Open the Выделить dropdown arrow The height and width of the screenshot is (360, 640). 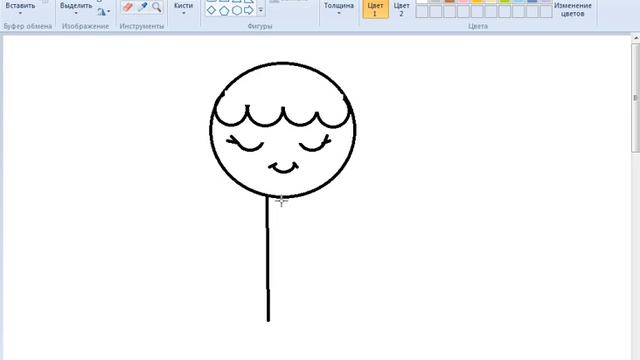click(76, 13)
